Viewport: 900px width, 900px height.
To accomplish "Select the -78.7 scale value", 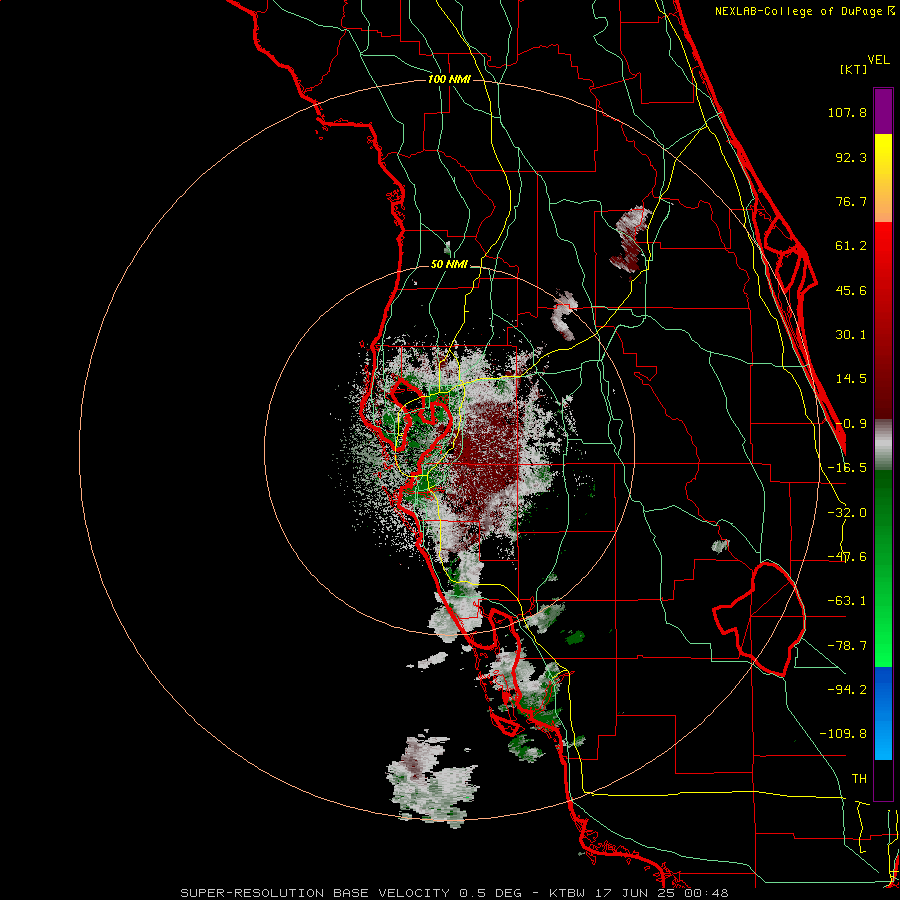I will [x=847, y=646].
